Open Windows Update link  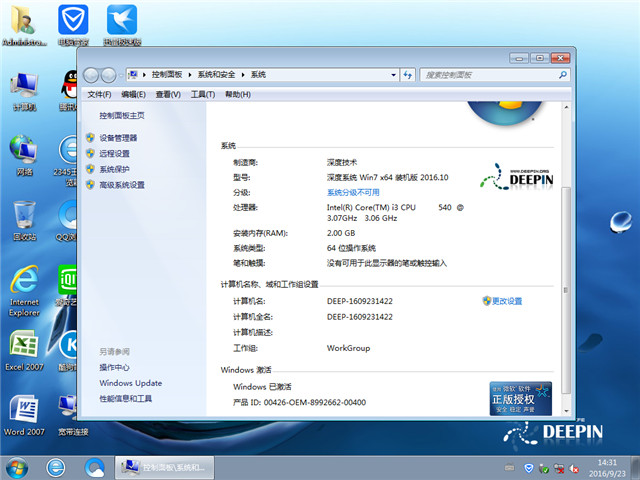(131, 383)
